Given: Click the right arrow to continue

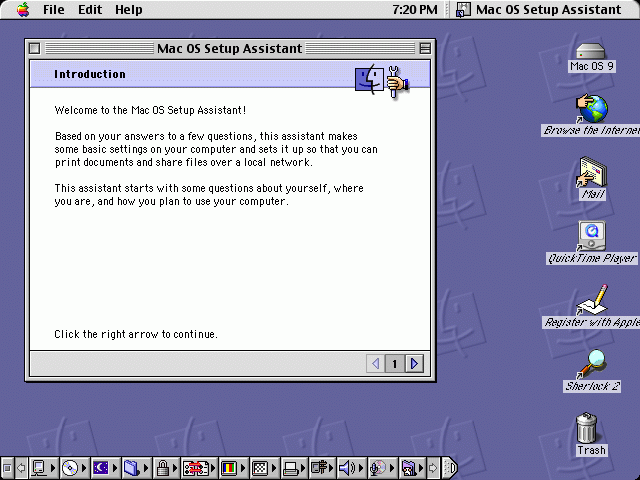Looking at the screenshot, I should coord(414,364).
